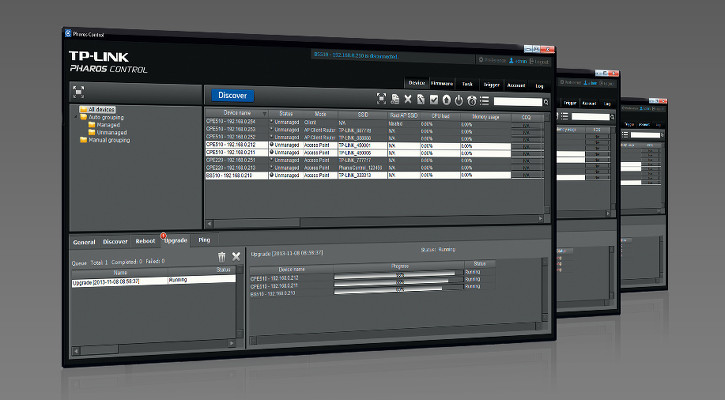This screenshot has width=725, height=400.
Task: Click the Memory usage column header
Action: click(x=485, y=117)
